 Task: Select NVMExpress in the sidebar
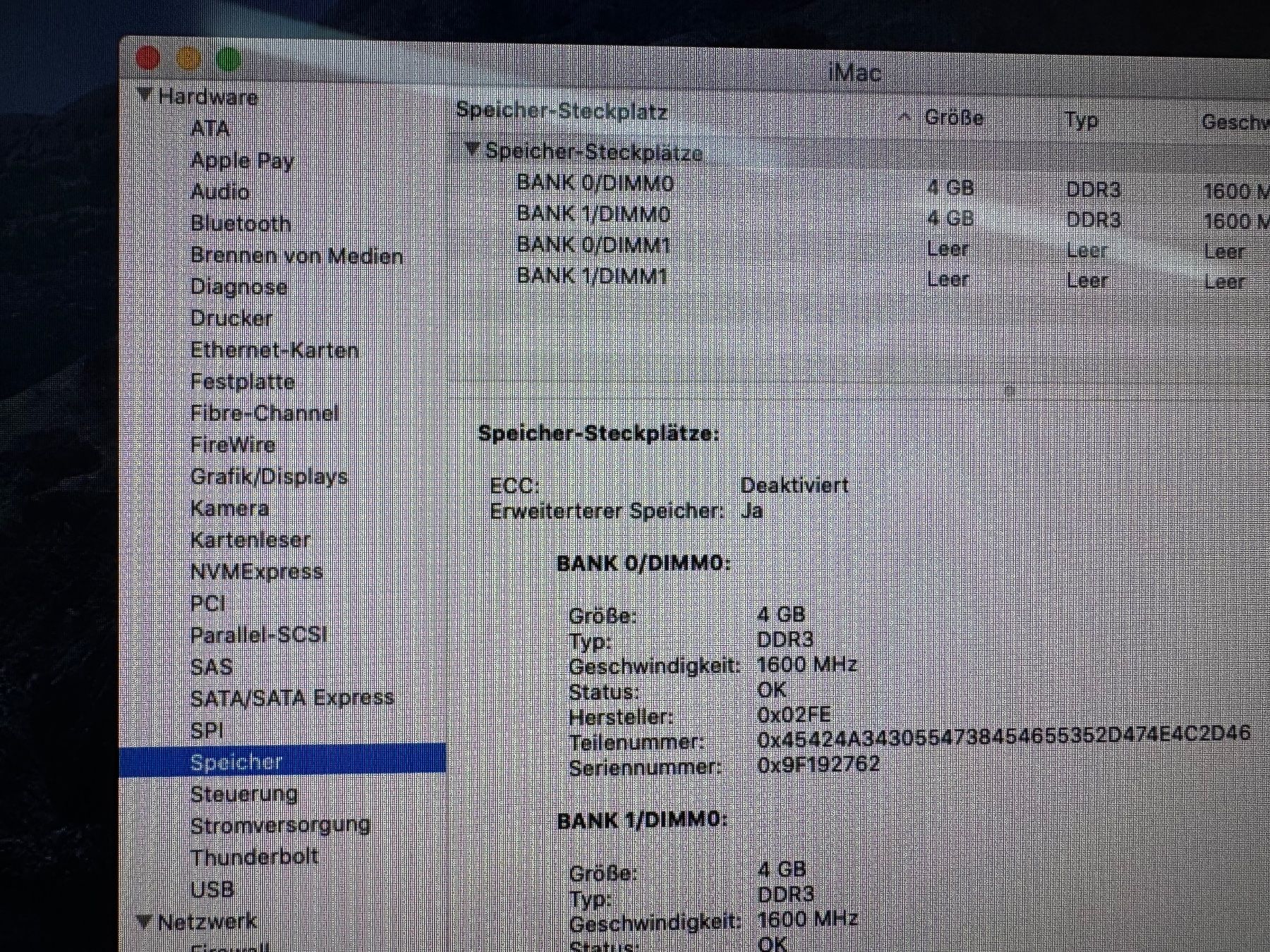[x=257, y=571]
